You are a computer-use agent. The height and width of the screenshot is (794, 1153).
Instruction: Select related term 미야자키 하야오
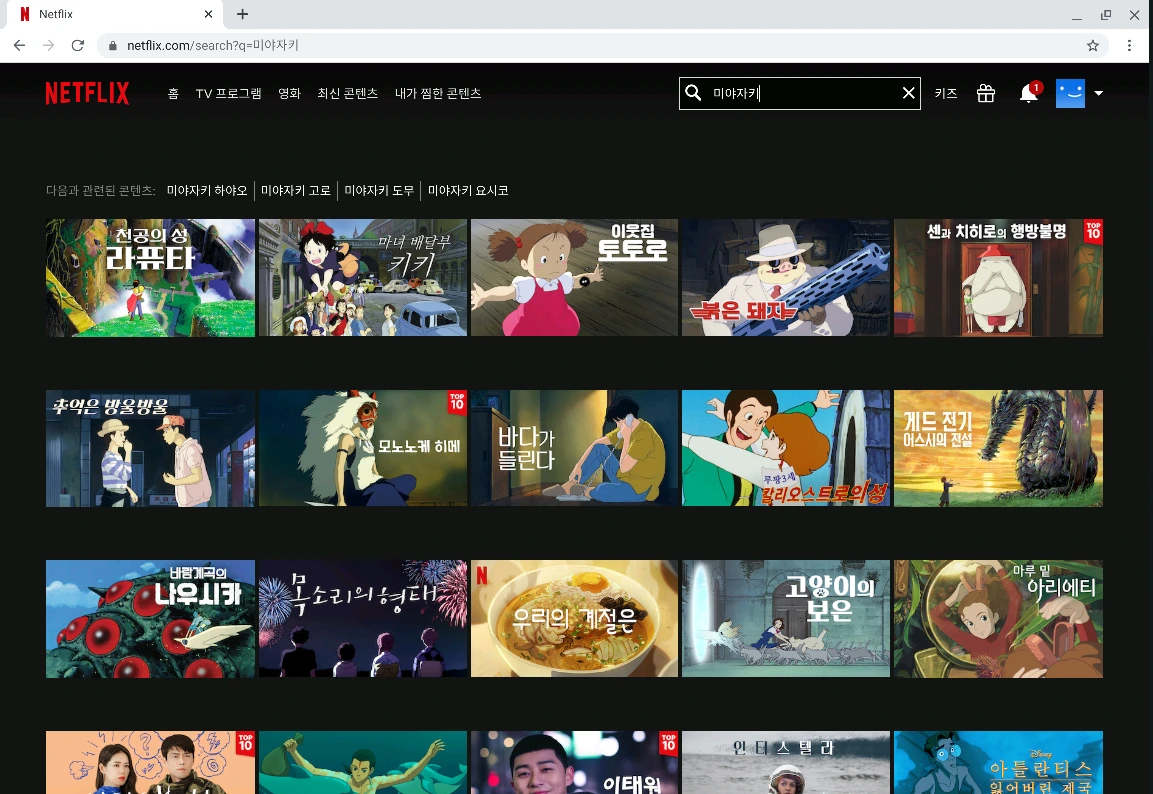207,190
